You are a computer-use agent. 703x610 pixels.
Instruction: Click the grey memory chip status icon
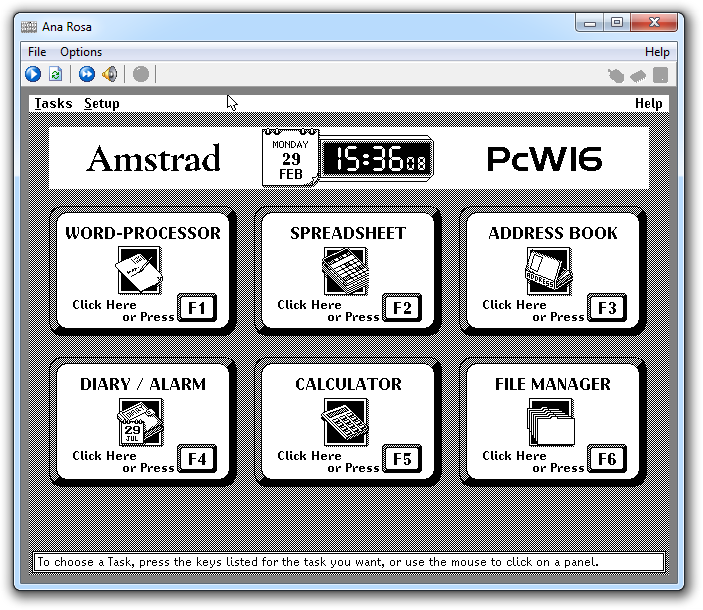pos(638,76)
